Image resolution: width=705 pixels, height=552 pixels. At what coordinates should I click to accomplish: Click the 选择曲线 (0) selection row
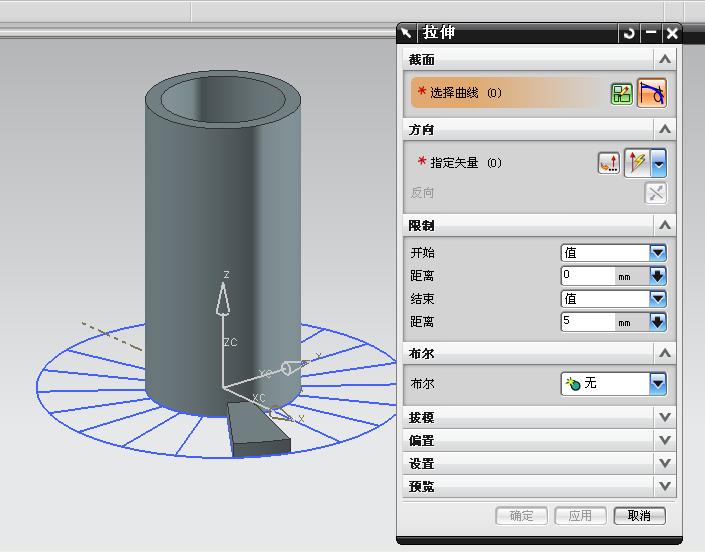tap(508, 93)
